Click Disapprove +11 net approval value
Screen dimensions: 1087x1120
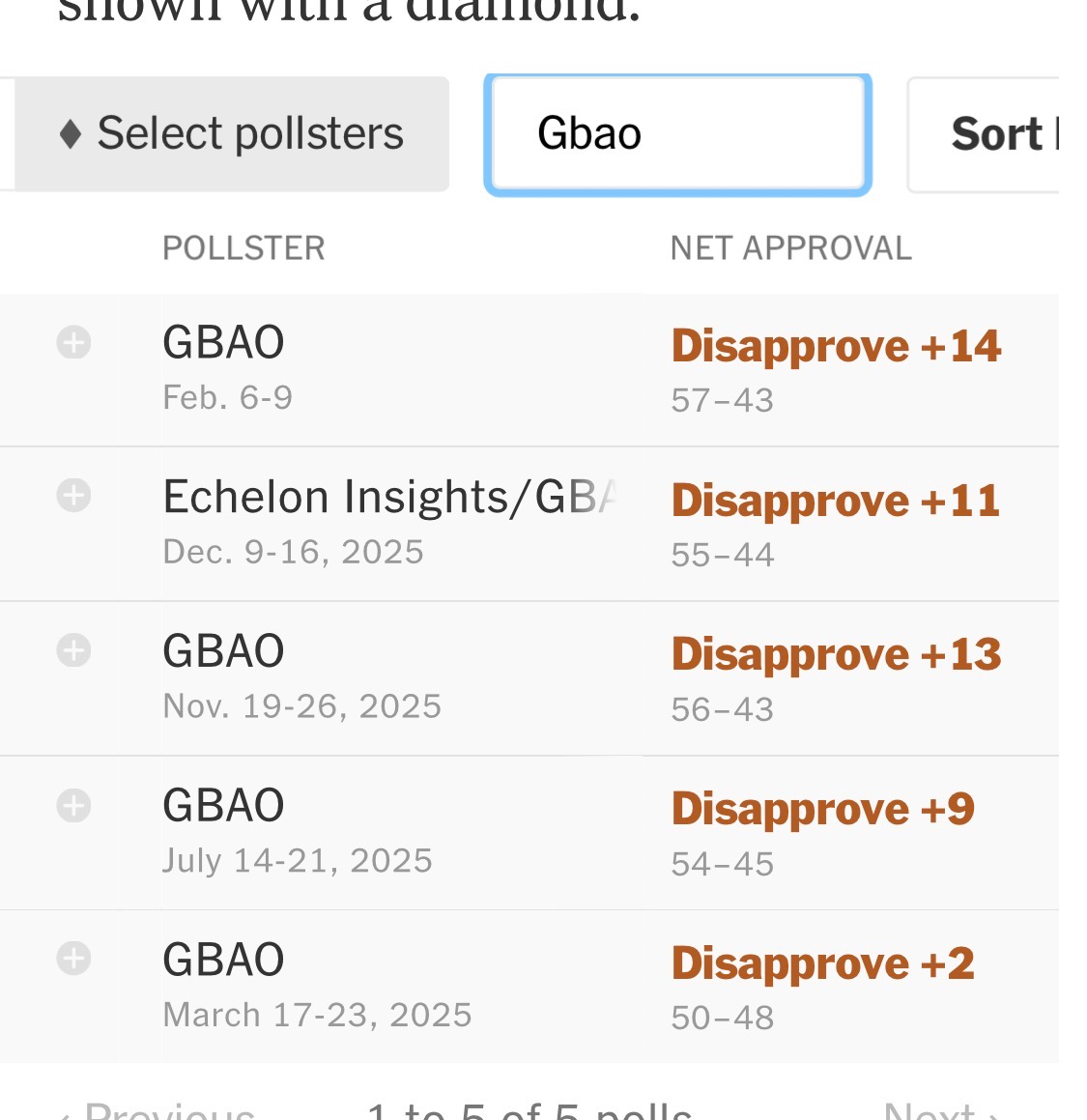[x=836, y=501]
